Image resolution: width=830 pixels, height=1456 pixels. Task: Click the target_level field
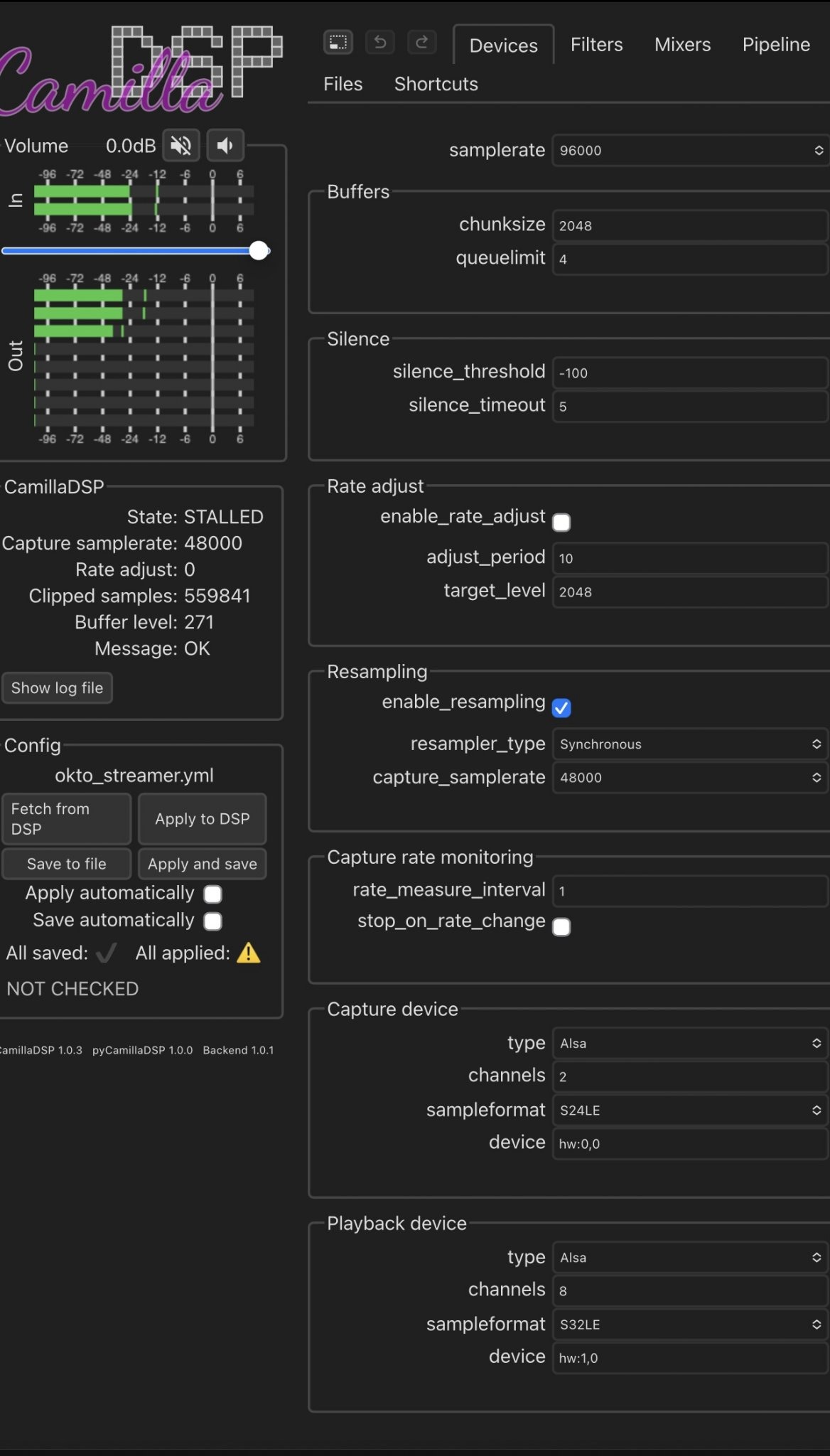[x=690, y=591]
